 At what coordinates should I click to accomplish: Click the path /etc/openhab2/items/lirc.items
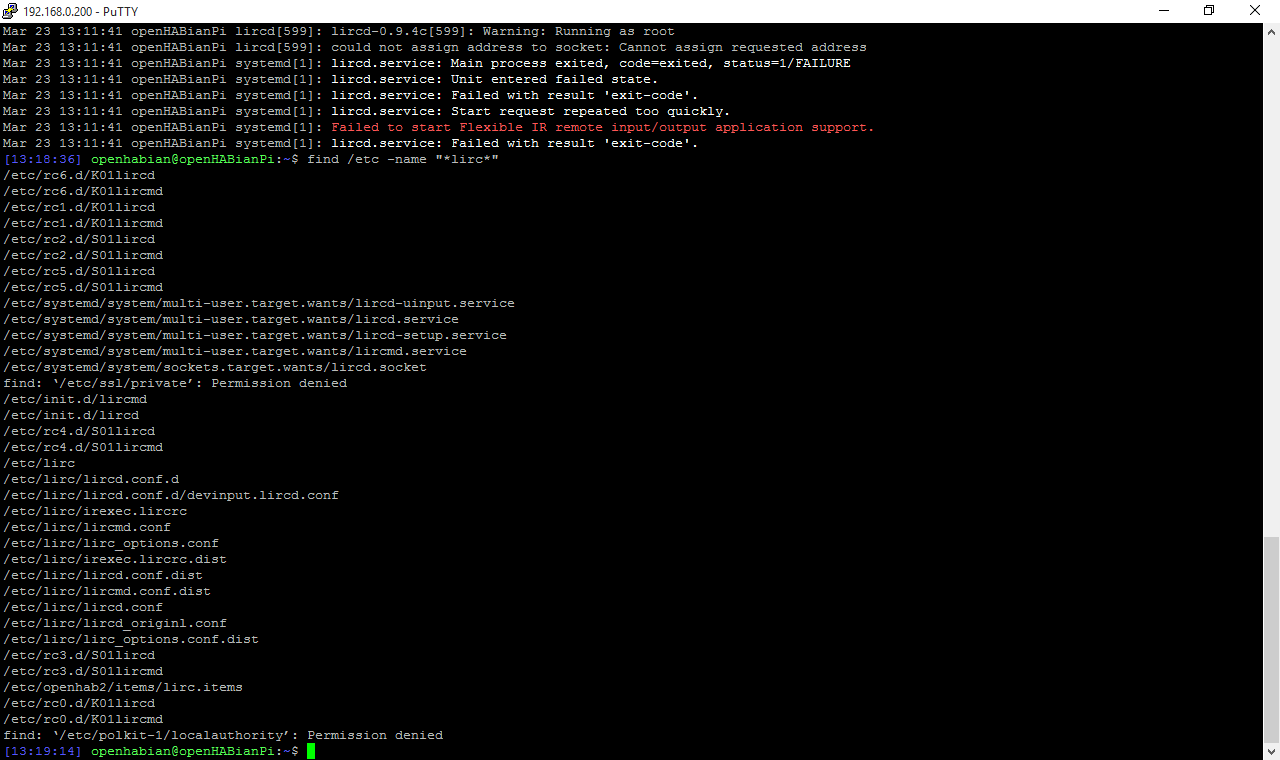coord(121,686)
